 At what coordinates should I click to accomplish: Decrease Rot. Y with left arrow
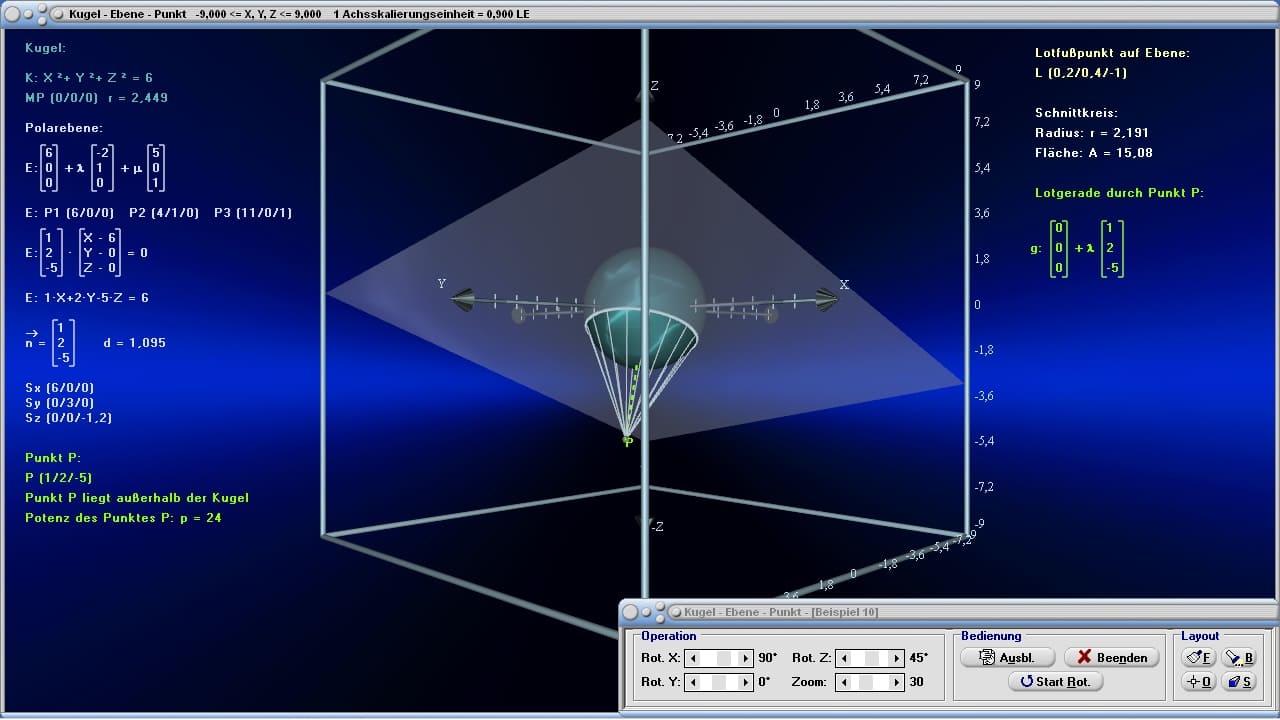tap(693, 682)
